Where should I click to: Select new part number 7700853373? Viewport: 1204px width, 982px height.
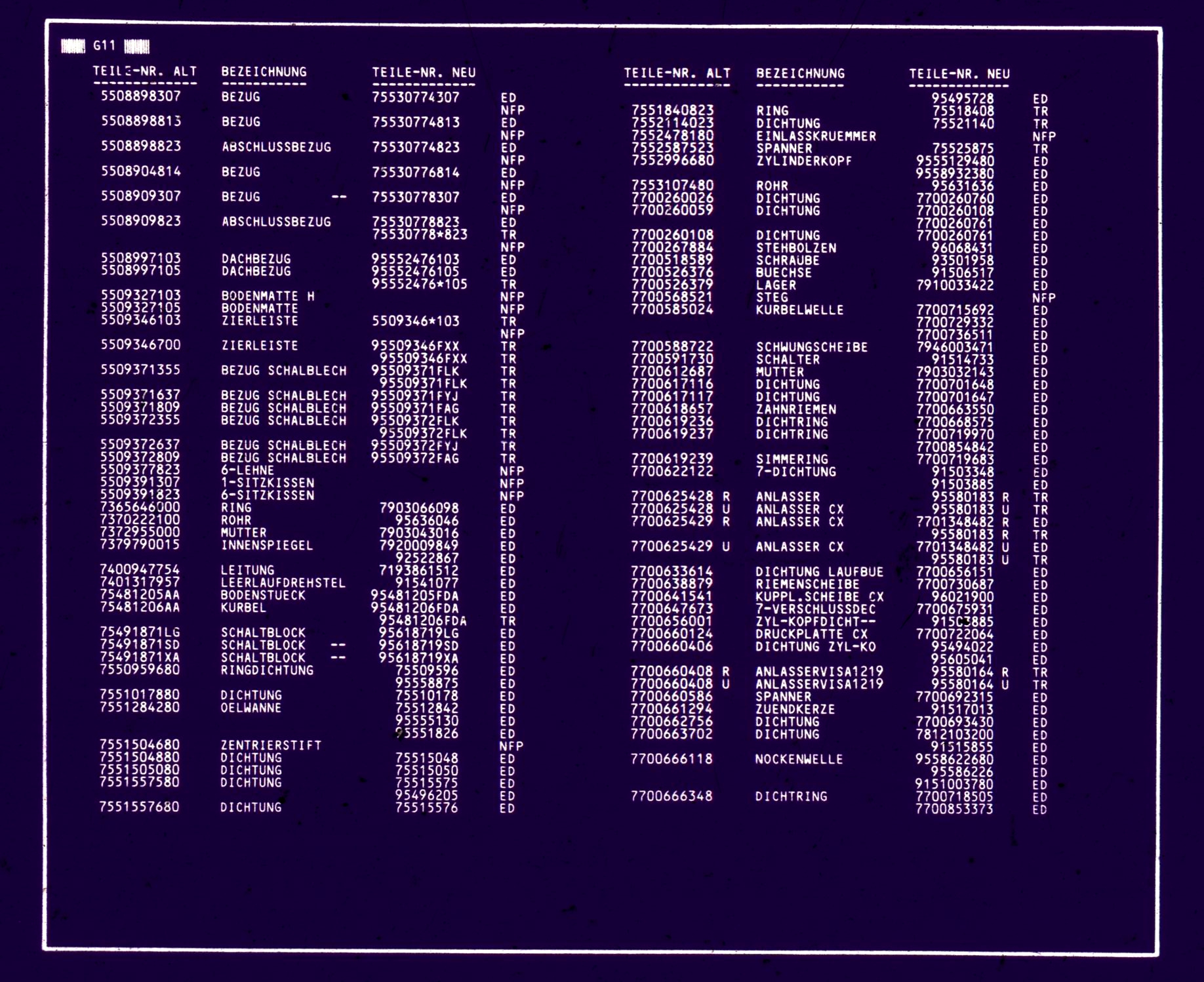[955, 809]
